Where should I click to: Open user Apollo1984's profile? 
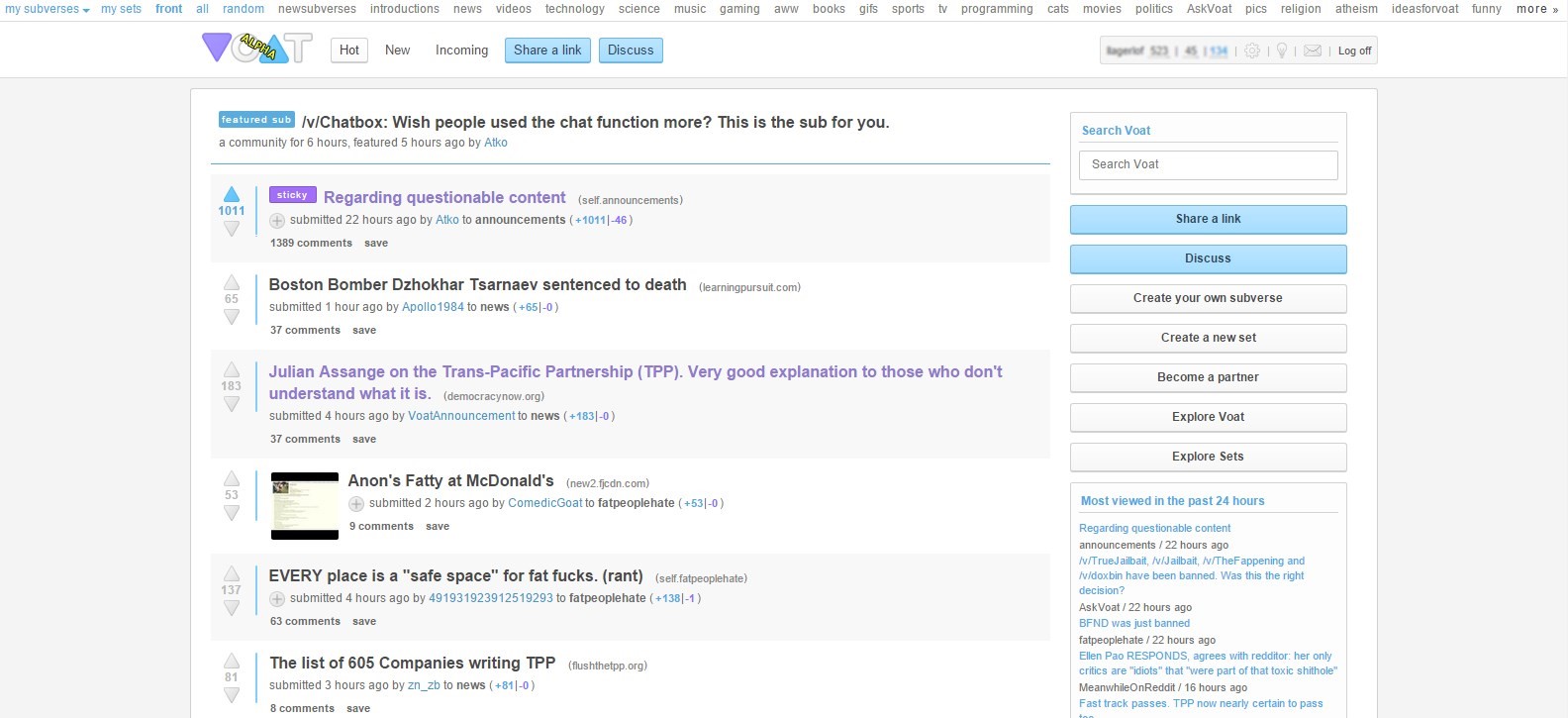pos(433,307)
